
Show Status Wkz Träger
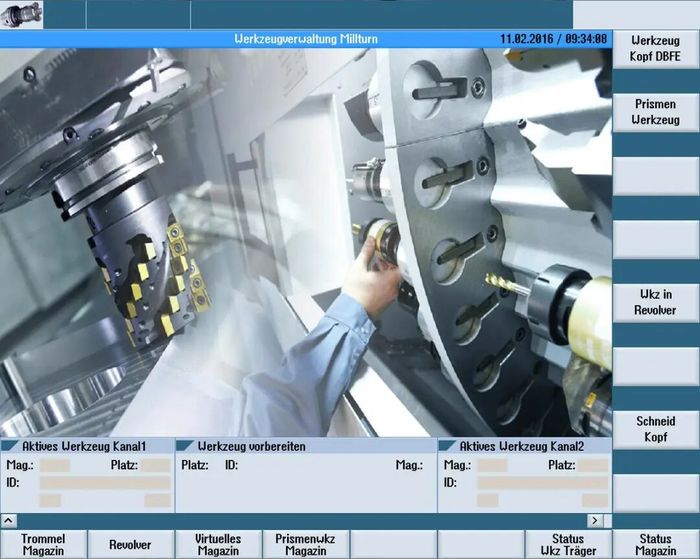click(x=568, y=545)
